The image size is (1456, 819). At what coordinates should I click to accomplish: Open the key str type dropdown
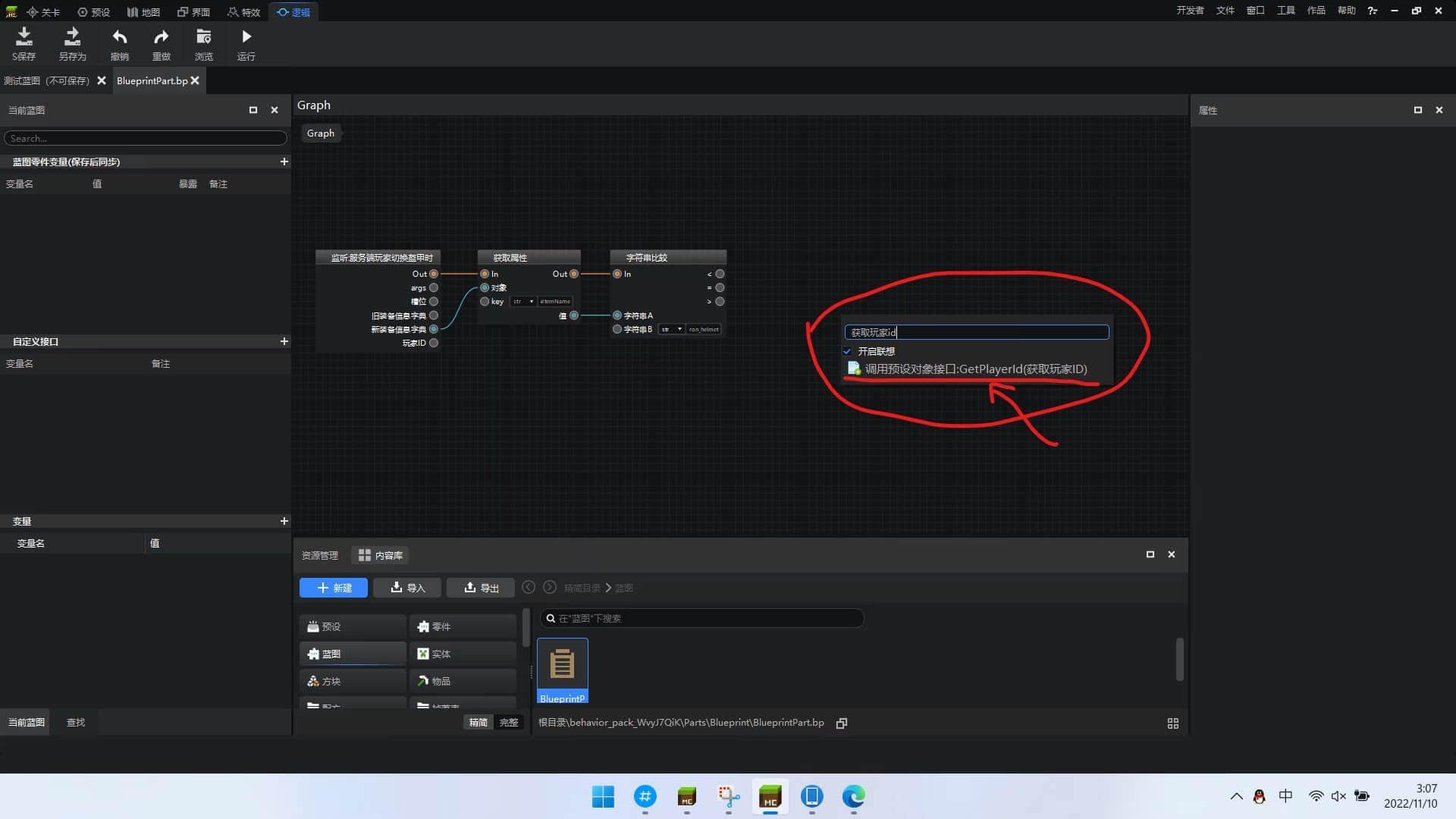(x=523, y=301)
